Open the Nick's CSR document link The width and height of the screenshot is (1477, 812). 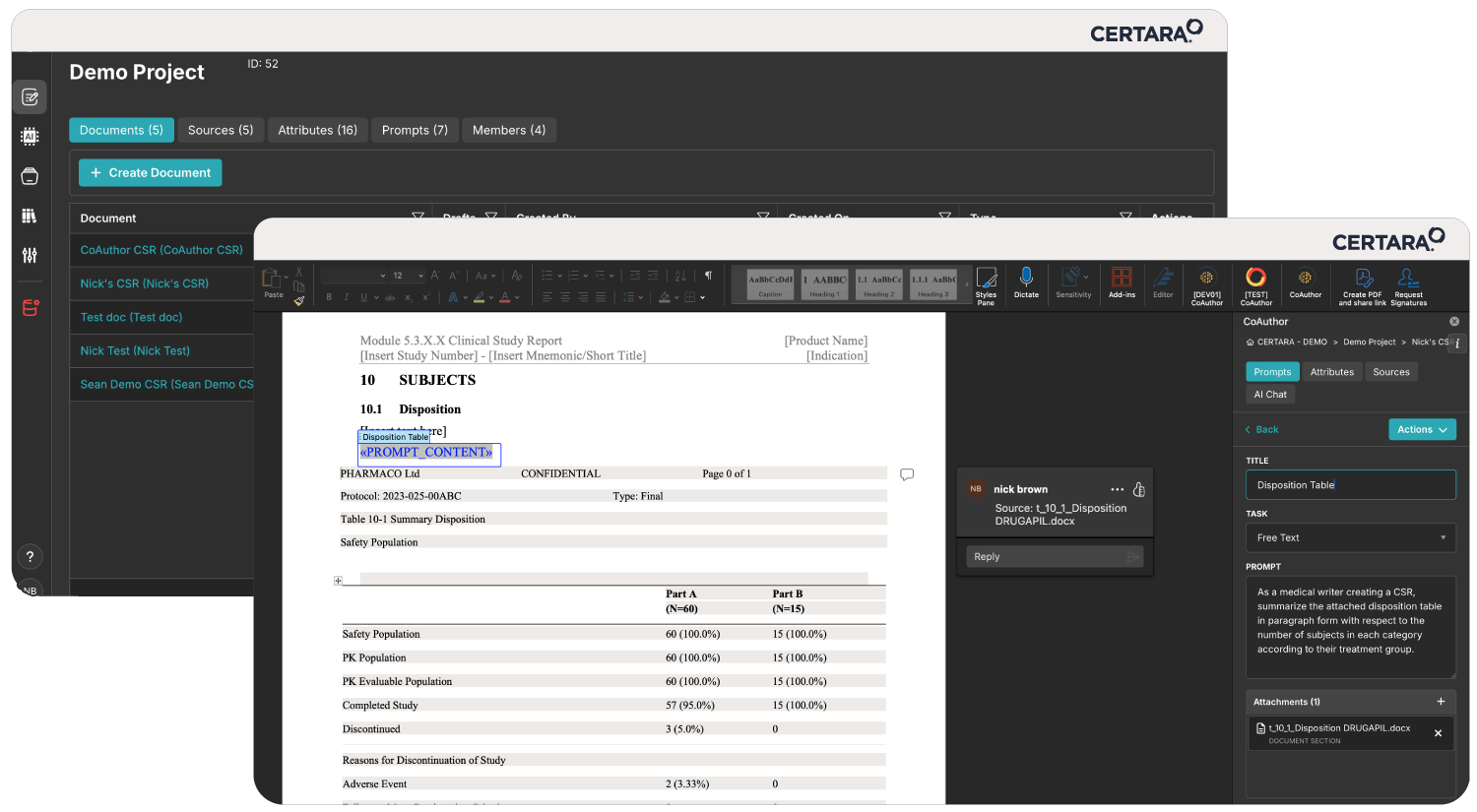click(x=145, y=283)
